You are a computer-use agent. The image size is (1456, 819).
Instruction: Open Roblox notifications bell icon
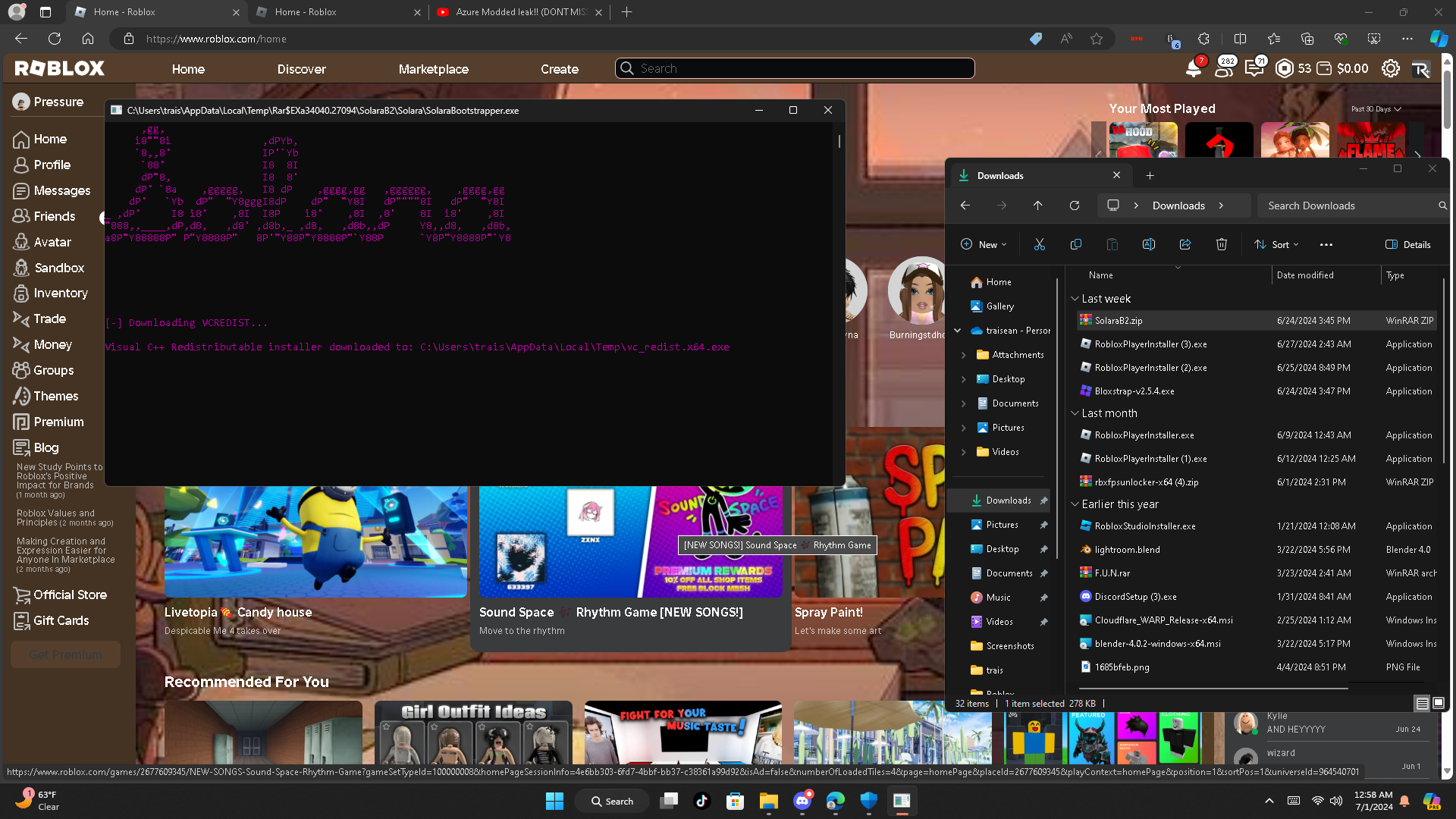(x=1193, y=69)
